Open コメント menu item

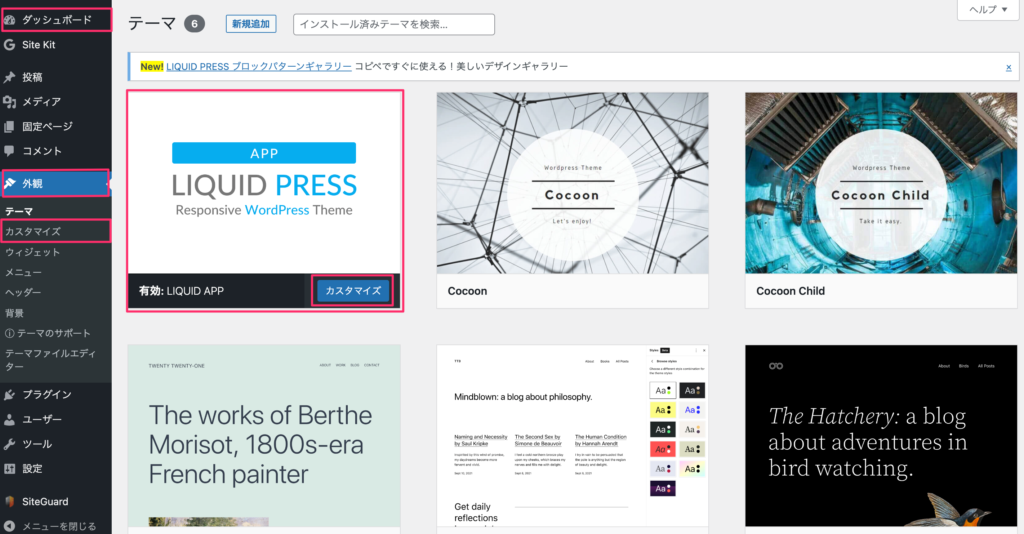[x=56, y=151]
